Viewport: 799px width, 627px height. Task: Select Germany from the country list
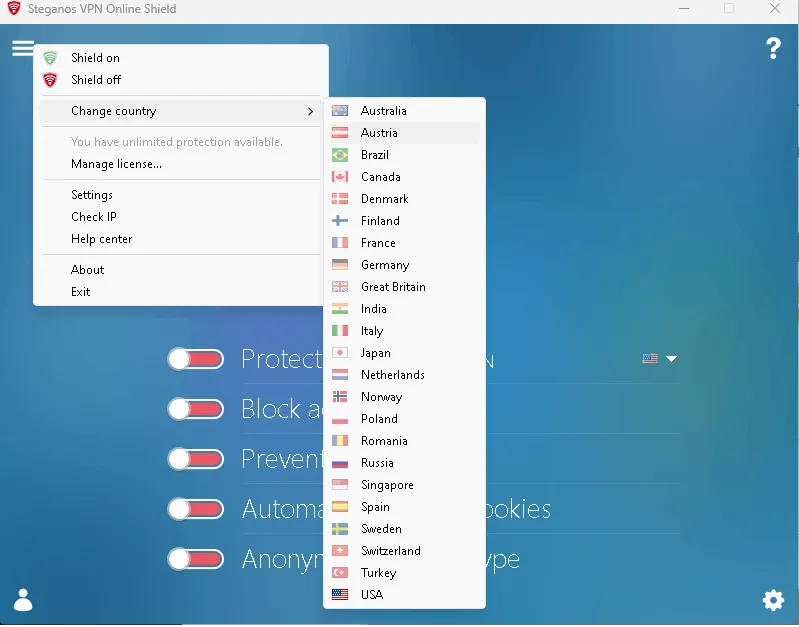coord(385,265)
